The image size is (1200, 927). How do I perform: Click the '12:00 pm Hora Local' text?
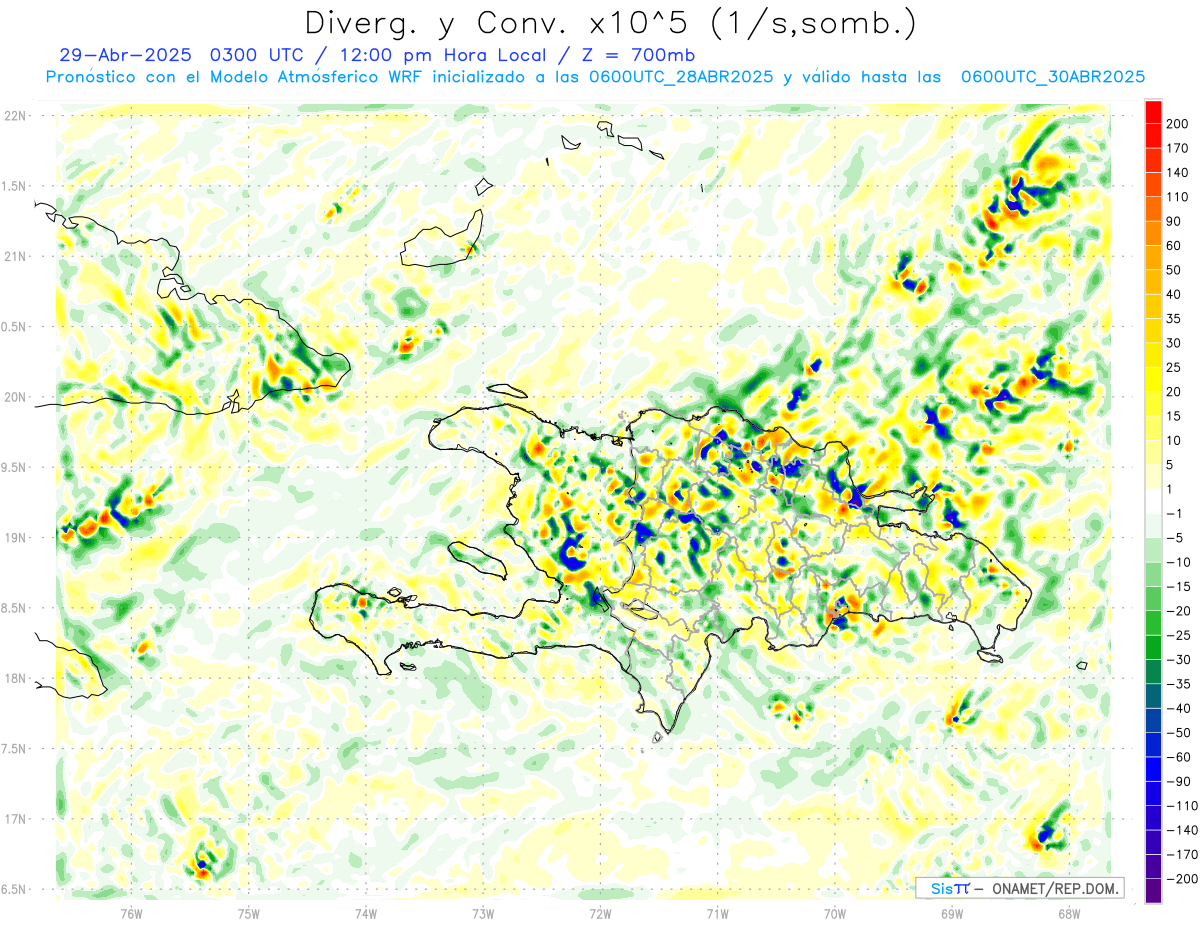click(442, 55)
